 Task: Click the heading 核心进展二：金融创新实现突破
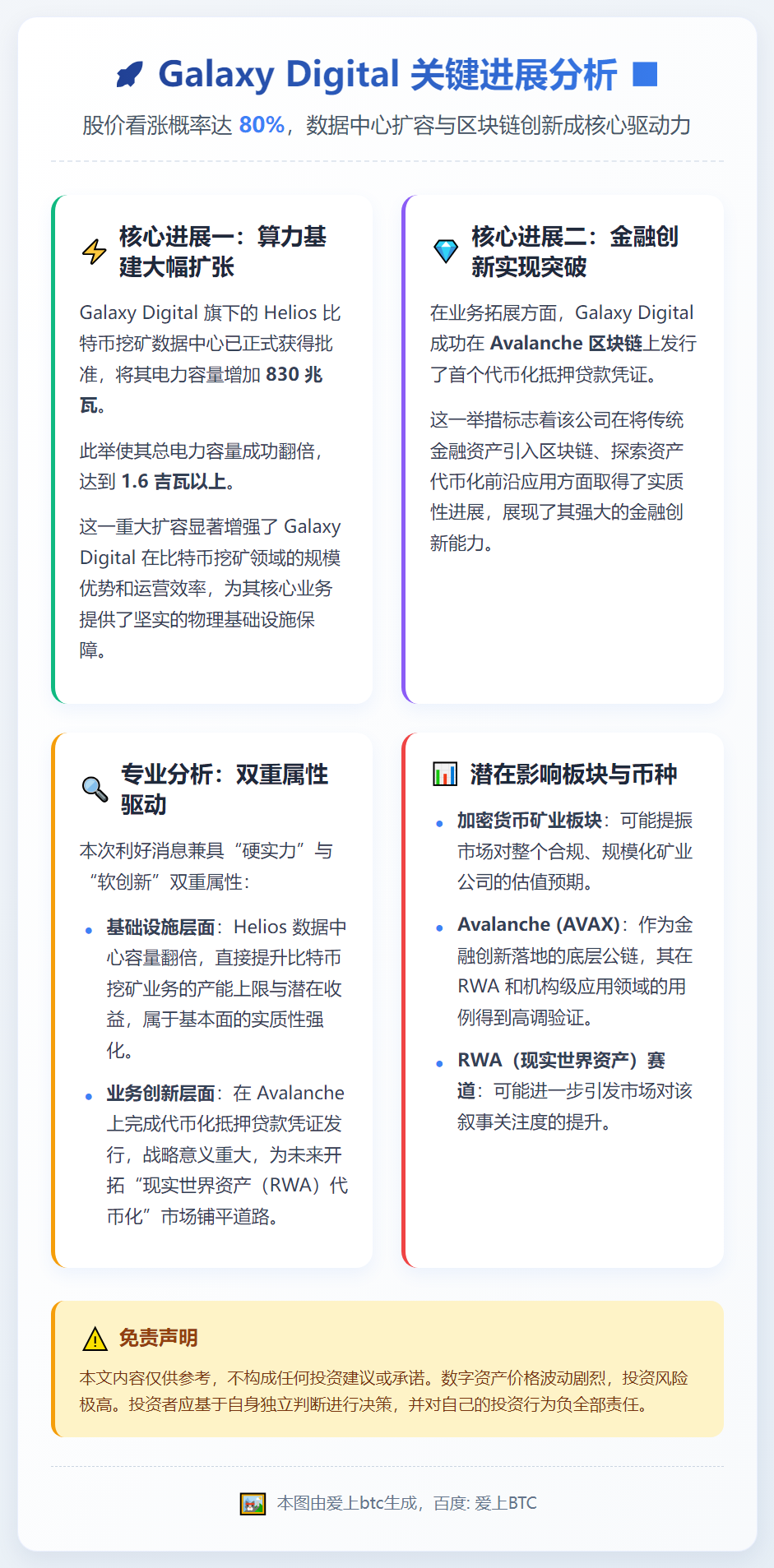click(x=575, y=252)
